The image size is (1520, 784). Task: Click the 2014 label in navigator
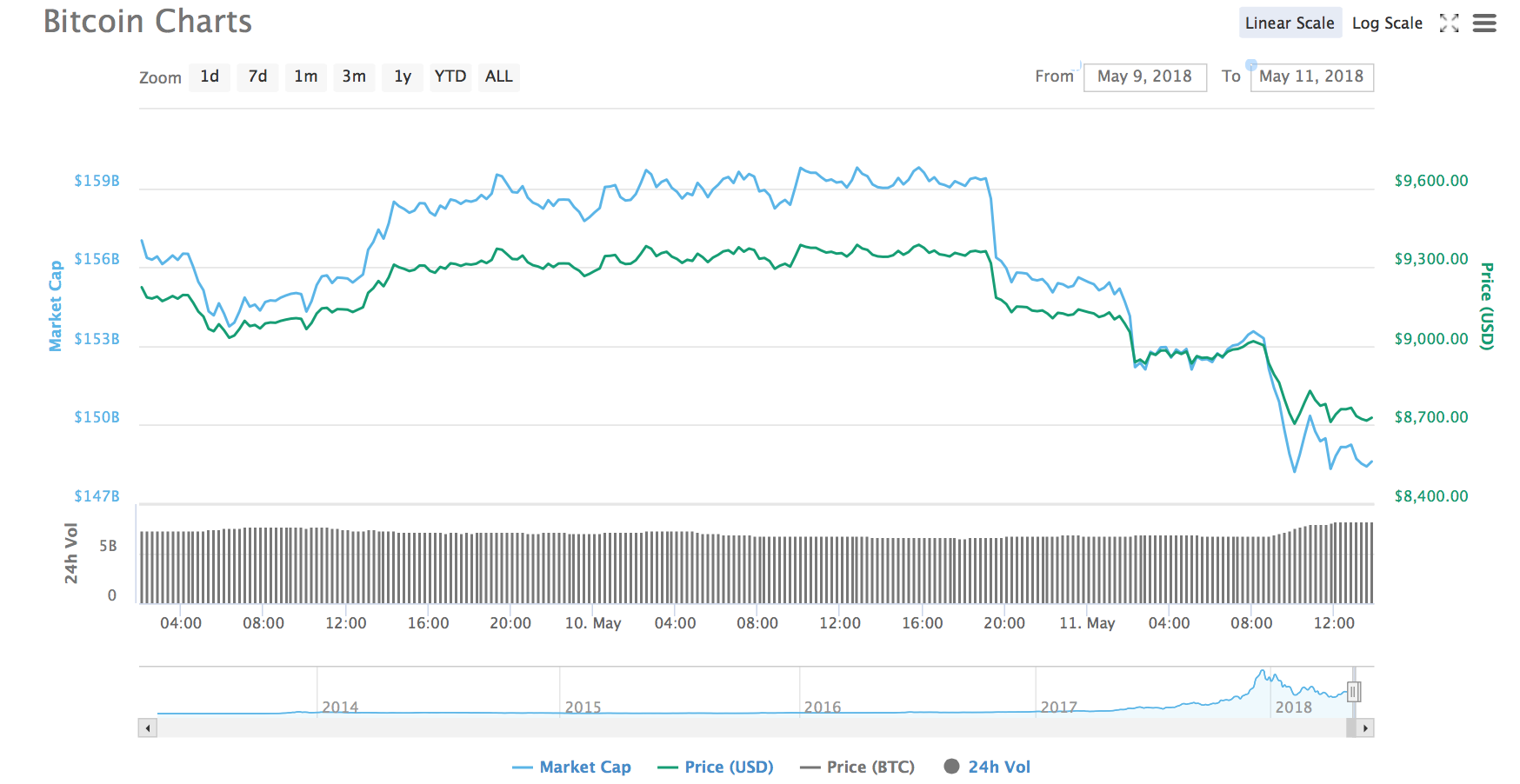coord(340,708)
